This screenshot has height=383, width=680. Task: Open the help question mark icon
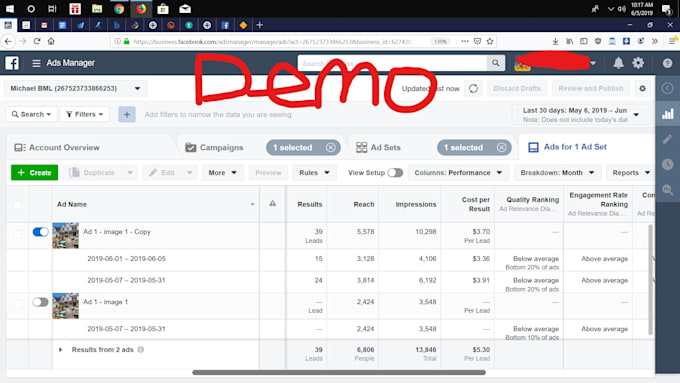tap(667, 63)
